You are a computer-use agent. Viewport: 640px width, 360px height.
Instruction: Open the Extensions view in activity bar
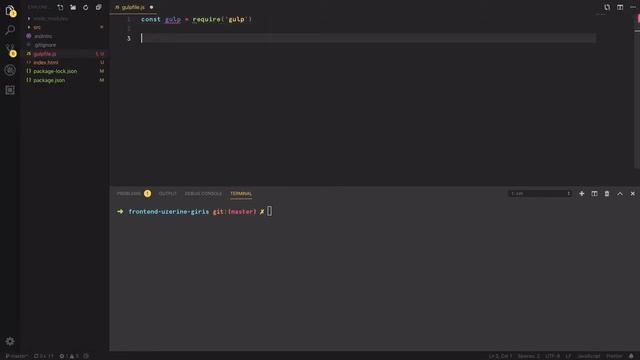pos(10,90)
